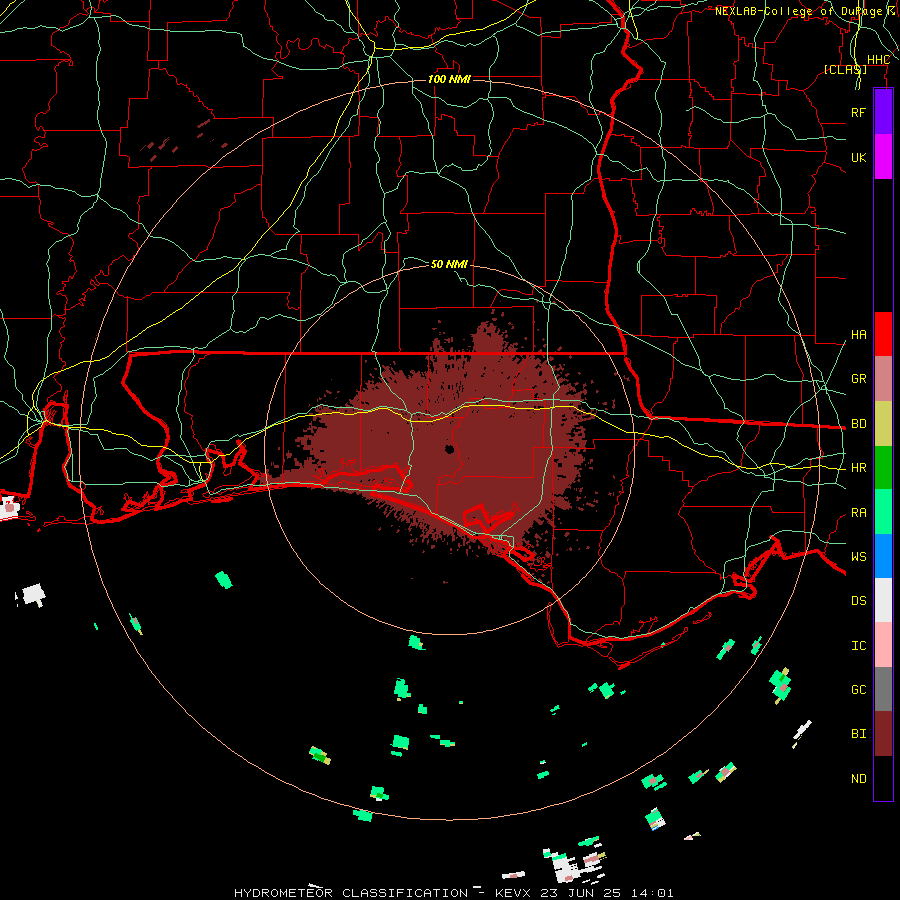This screenshot has width=900, height=900.
Task: Click the IC legend label
Action: point(858,646)
